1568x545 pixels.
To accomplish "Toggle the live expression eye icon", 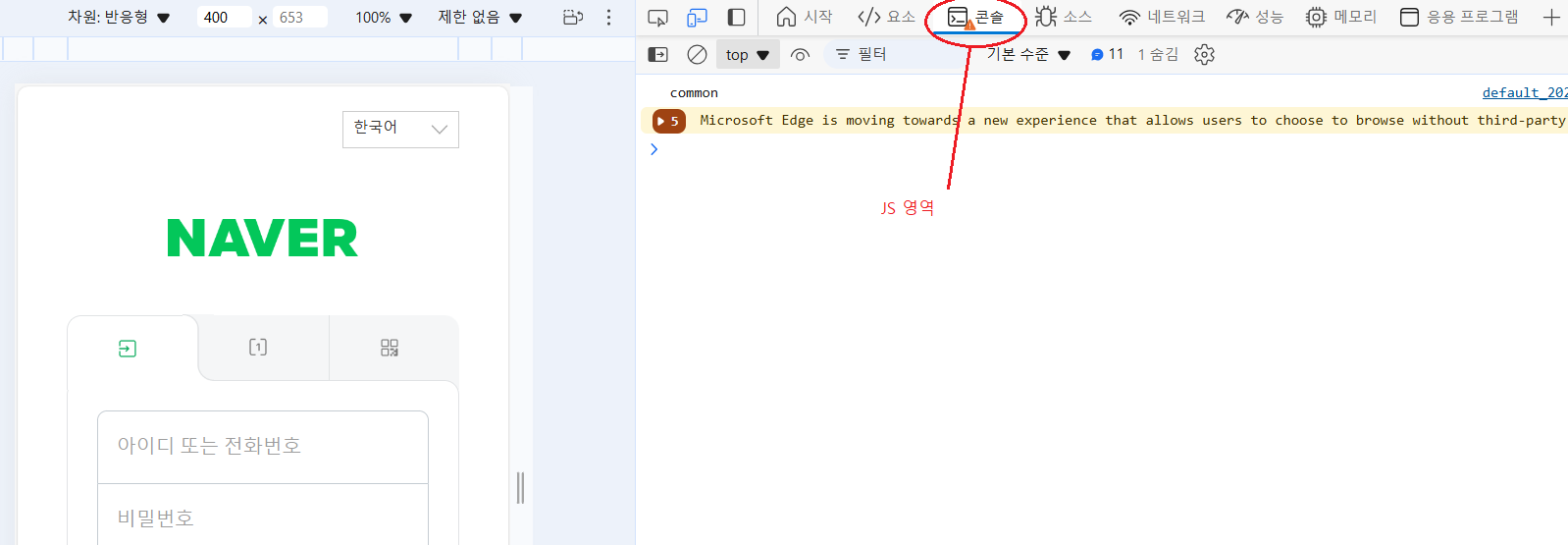I will [801, 55].
